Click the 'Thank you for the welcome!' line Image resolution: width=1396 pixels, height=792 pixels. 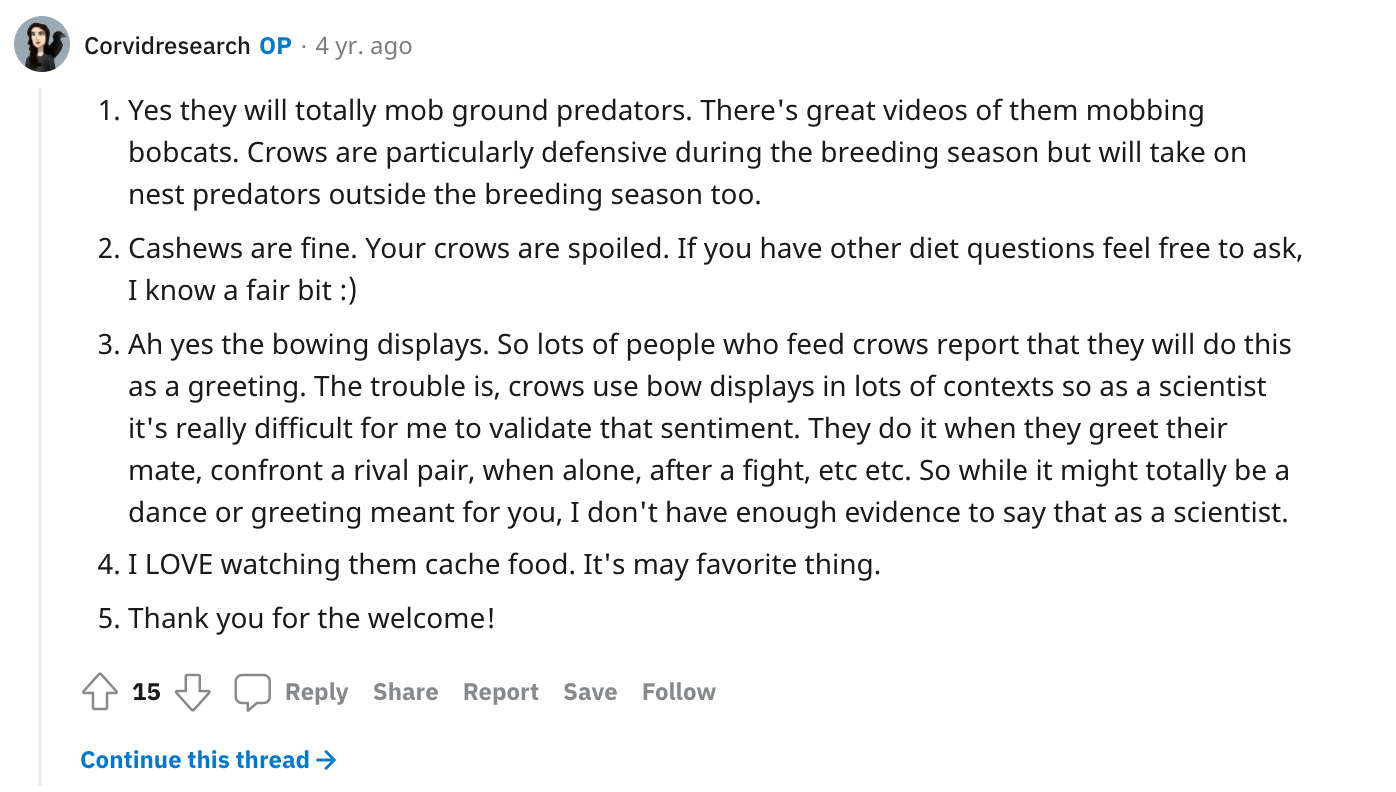pyautogui.click(x=310, y=618)
